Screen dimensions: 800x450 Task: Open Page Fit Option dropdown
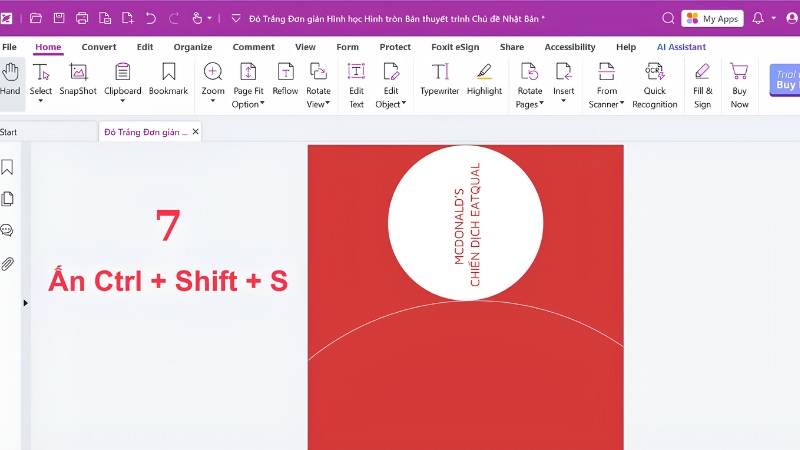point(248,86)
